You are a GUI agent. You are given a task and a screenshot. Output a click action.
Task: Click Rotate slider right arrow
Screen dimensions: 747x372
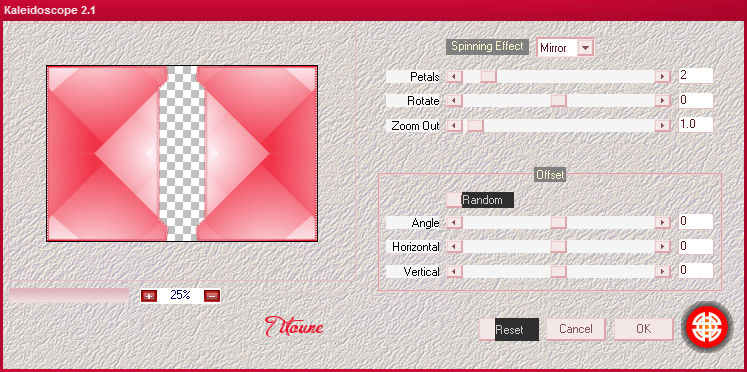click(662, 101)
